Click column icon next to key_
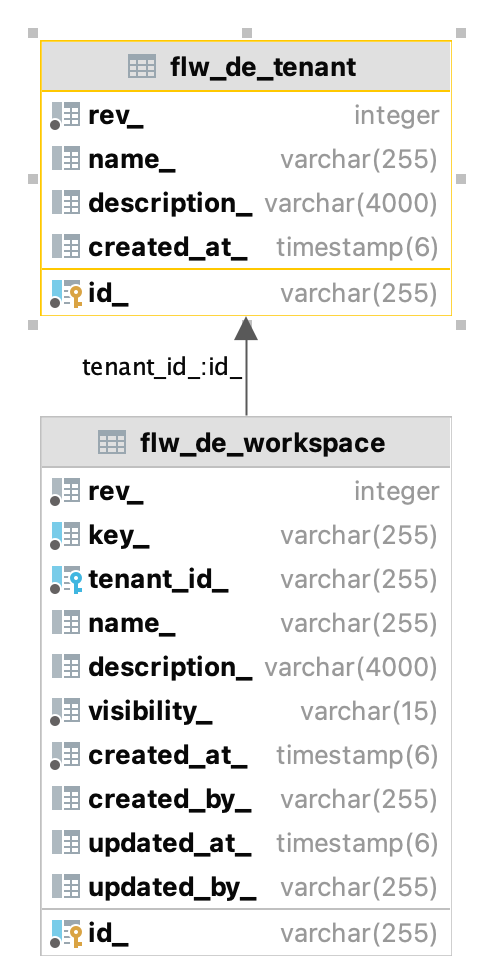This screenshot has height=980, width=490. 66,536
